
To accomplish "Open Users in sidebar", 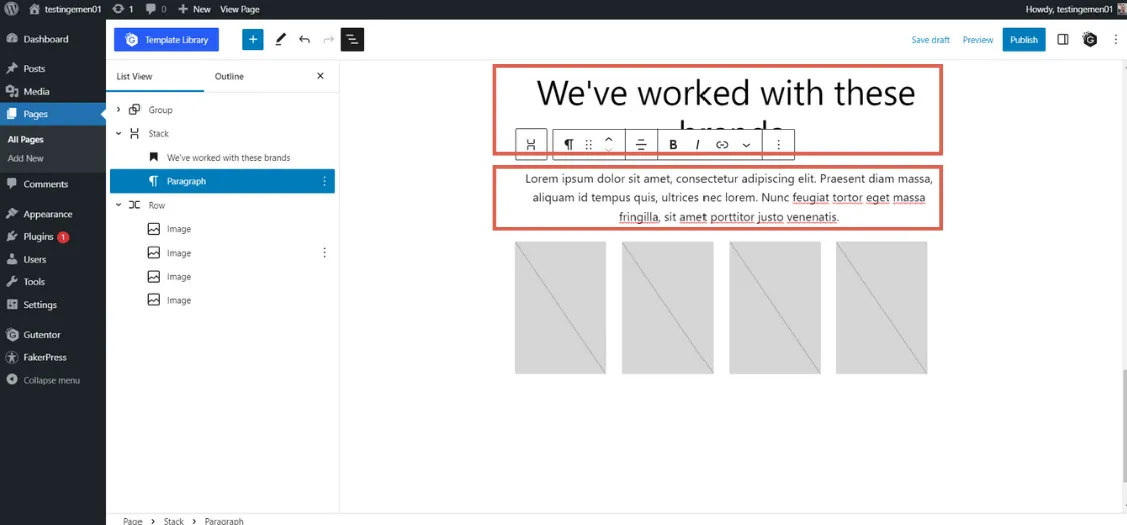I will [52, 259].
